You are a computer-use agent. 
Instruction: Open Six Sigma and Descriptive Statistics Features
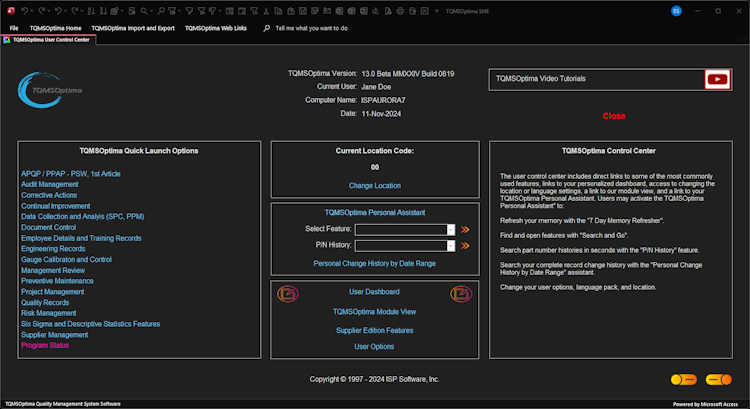tap(90, 324)
